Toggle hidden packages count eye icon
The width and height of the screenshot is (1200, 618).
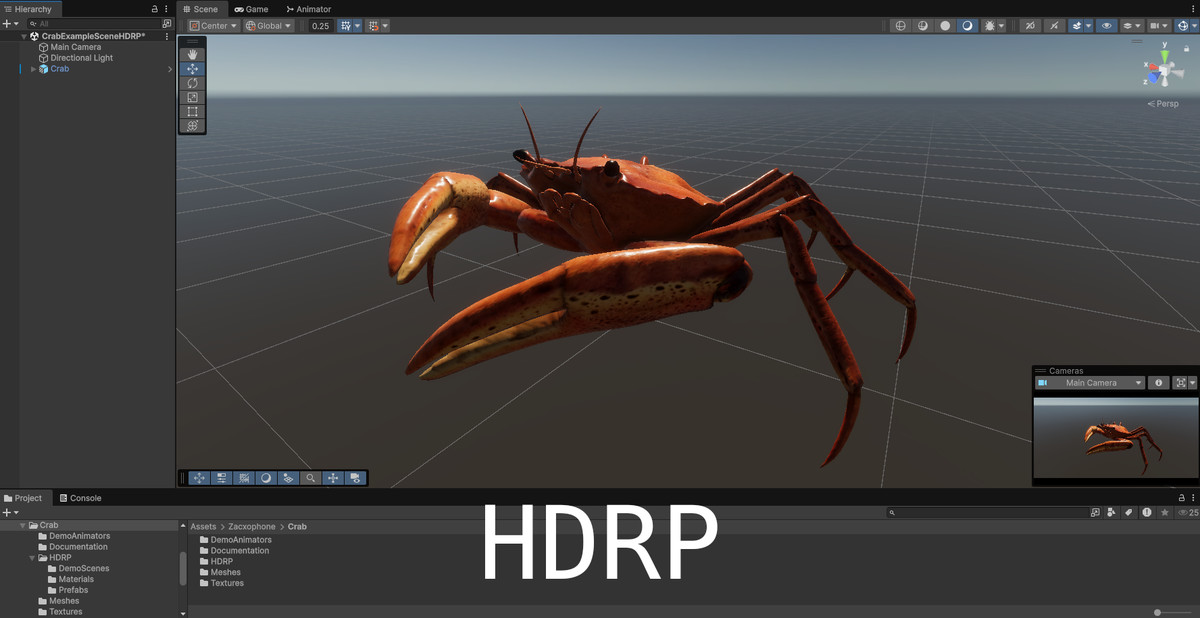pyautogui.click(x=1188, y=512)
